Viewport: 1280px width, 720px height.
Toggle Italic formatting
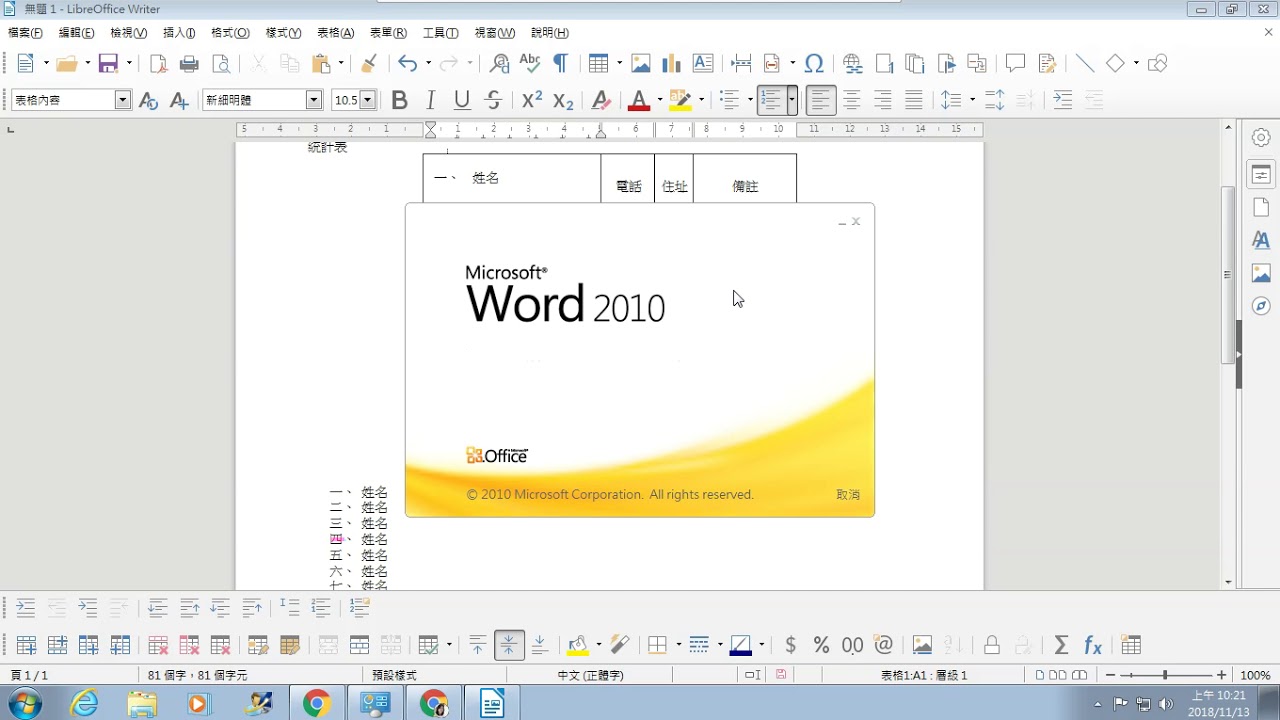tap(430, 100)
